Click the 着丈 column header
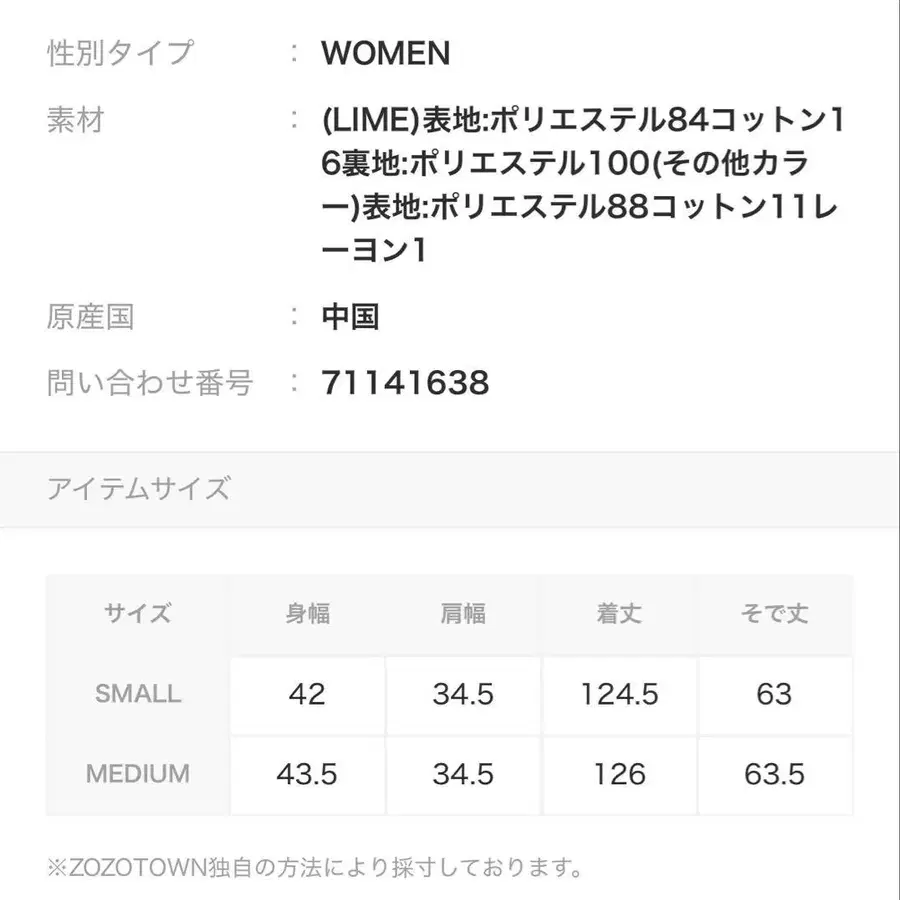Screen dimensions: 900x900 [x=619, y=614]
